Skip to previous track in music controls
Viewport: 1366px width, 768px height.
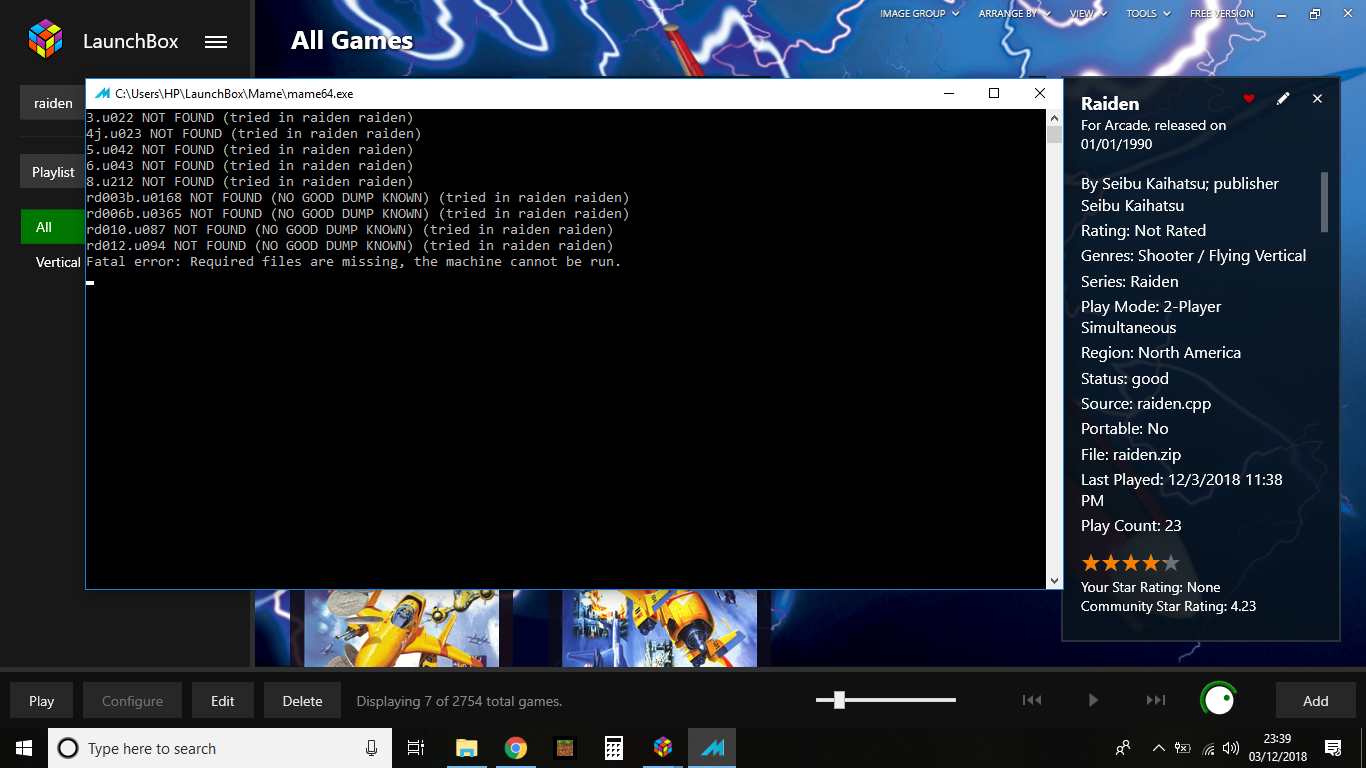click(1032, 700)
